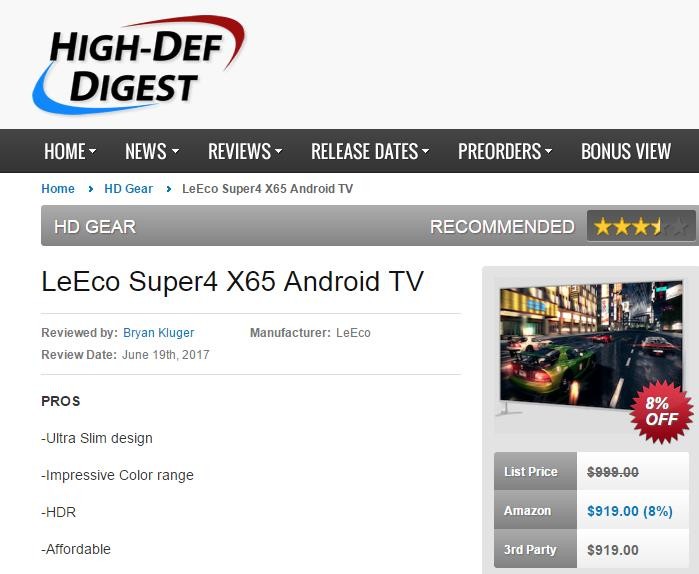Click the LeEco TV product thumbnail
The height and width of the screenshot is (574, 699).
coord(590,347)
